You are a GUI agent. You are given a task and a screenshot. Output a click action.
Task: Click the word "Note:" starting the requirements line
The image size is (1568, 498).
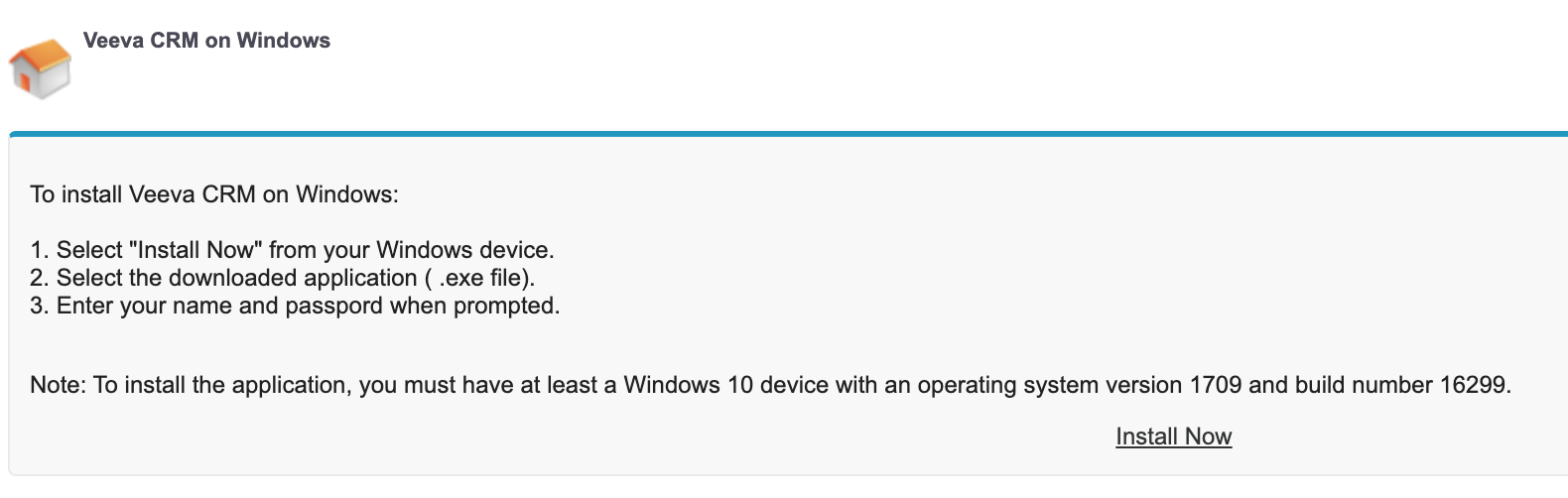click(x=59, y=385)
